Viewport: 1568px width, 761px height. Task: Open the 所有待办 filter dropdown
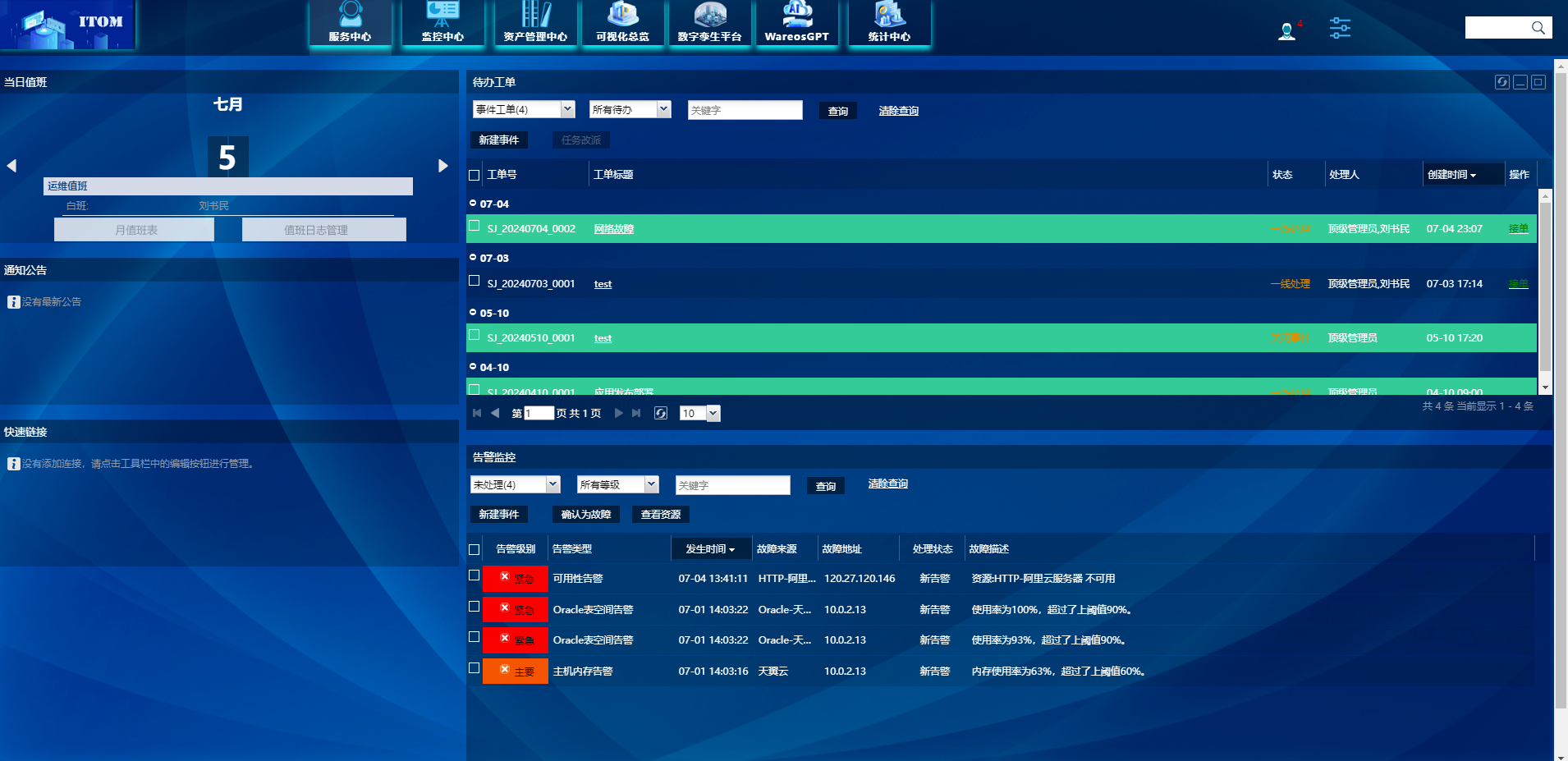point(630,109)
